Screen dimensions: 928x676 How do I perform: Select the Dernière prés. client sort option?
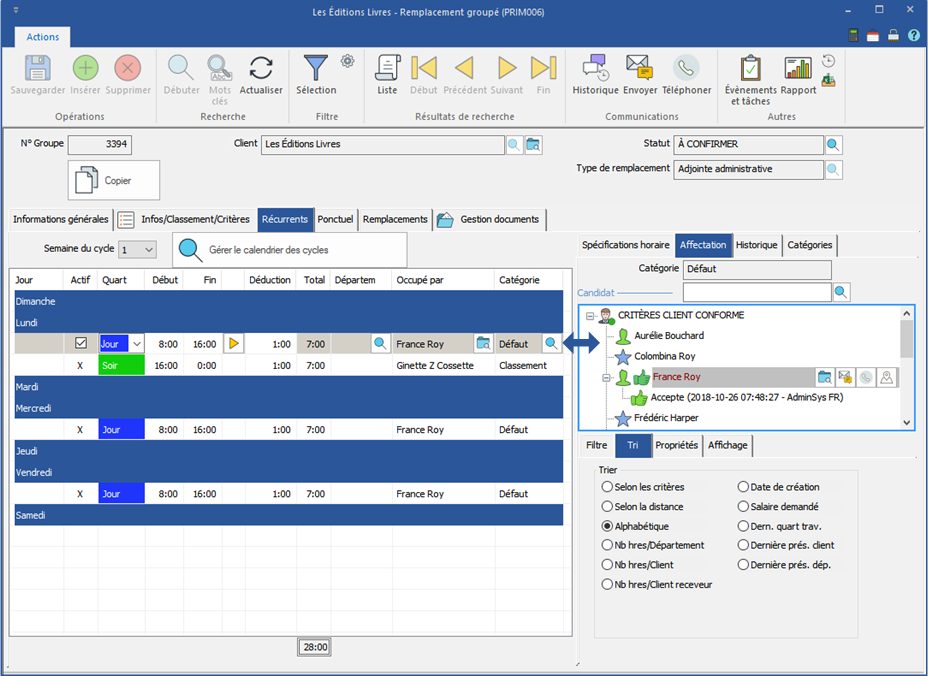[x=786, y=545]
